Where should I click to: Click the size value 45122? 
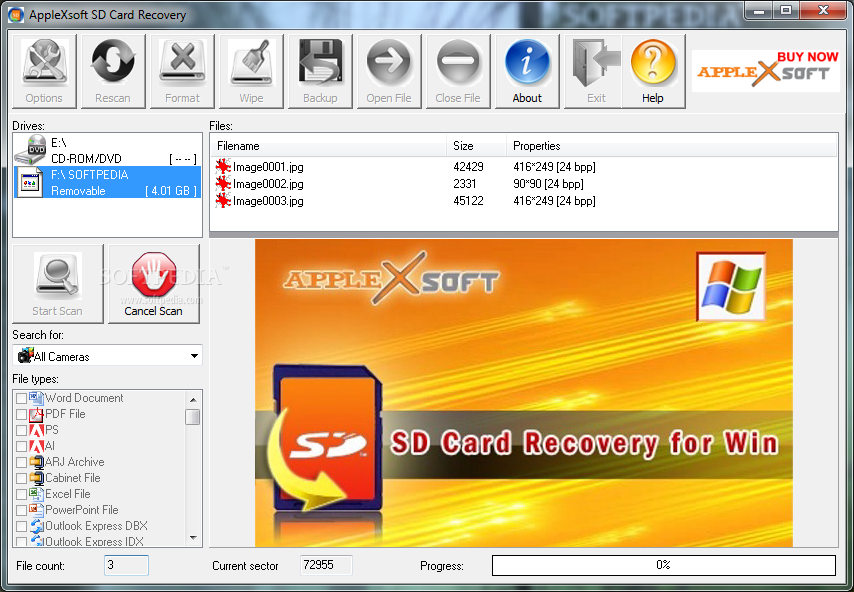[x=468, y=201]
